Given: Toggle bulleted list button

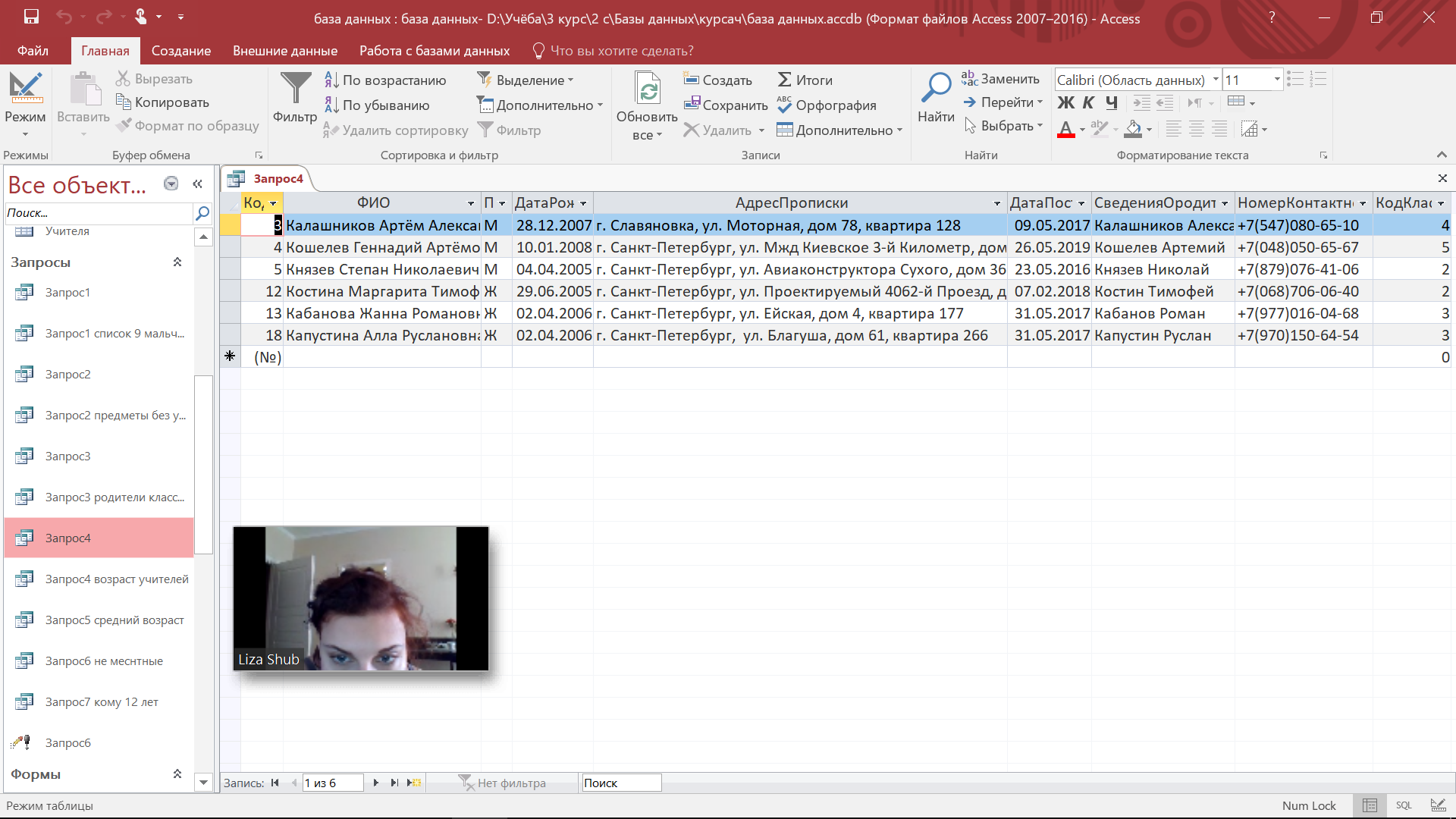Looking at the screenshot, I should 1295,79.
